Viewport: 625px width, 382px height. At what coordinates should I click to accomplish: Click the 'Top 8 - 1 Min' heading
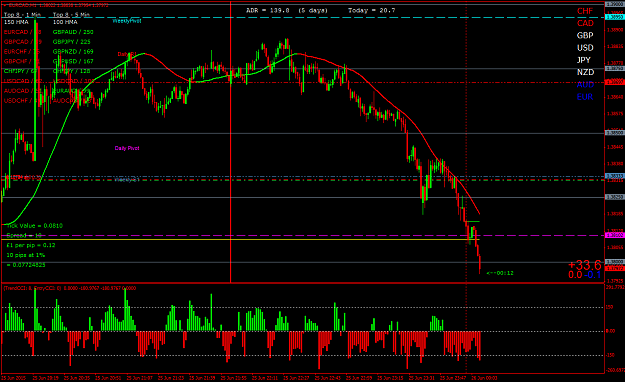pos(22,15)
